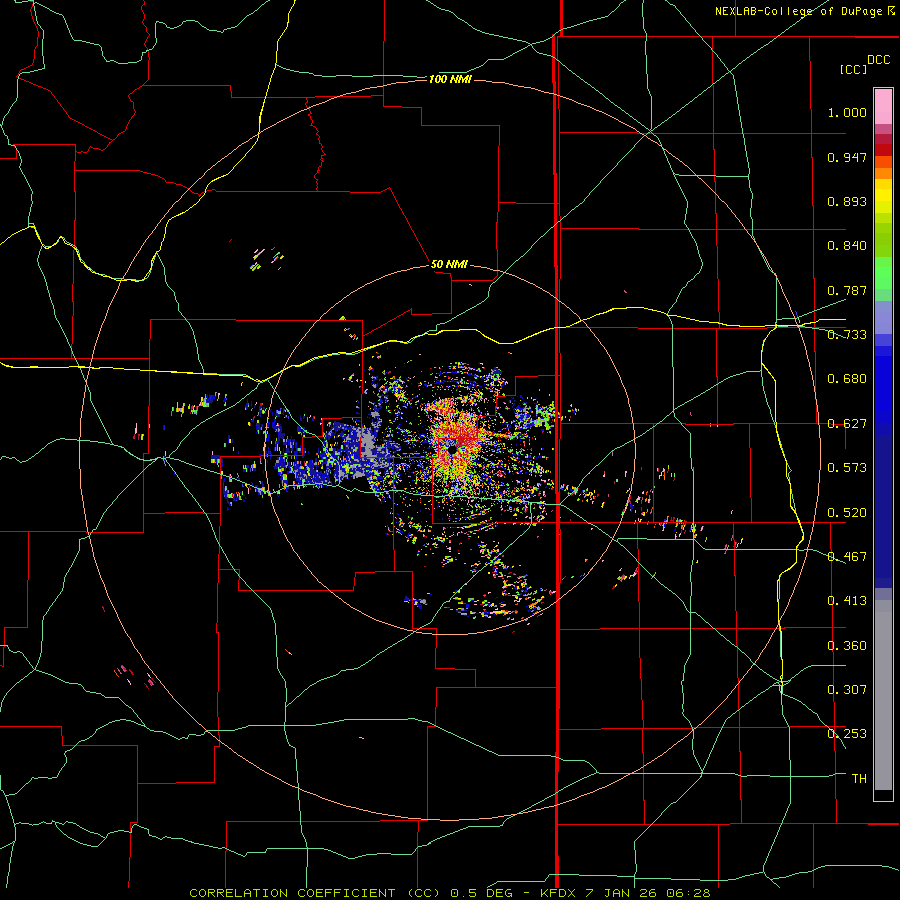This screenshot has width=900, height=900.
Task: Click the 50 NMI range ring label
Action: pyautogui.click(x=449, y=264)
